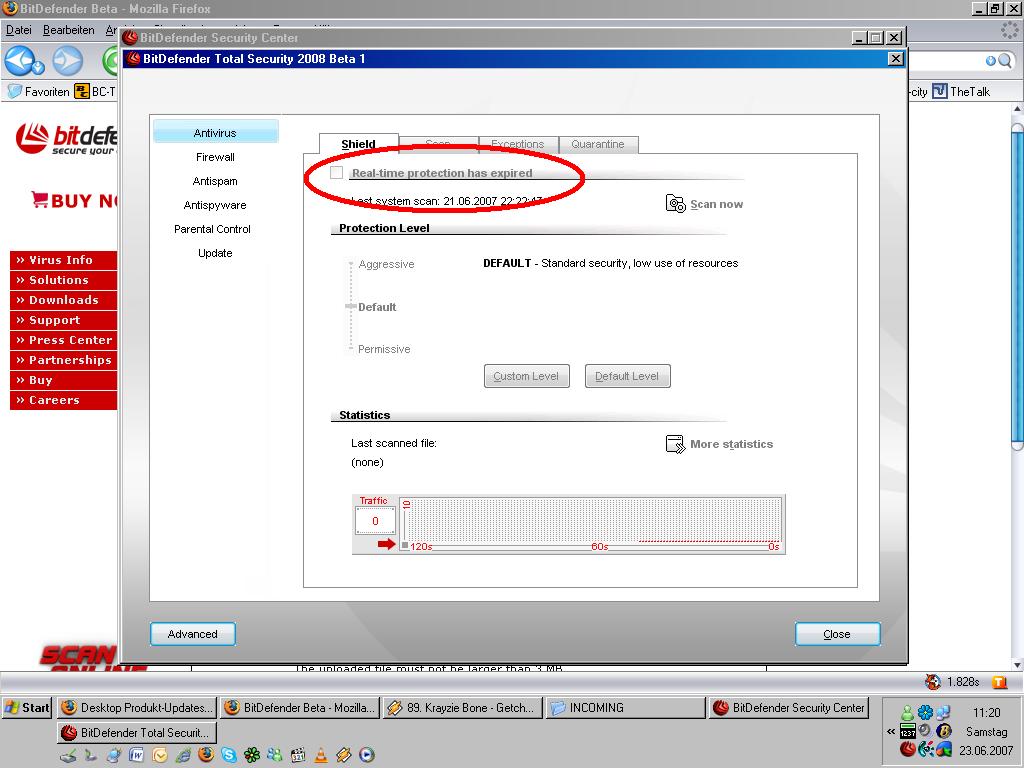Open Virus Info link on webpage

pos(63,260)
